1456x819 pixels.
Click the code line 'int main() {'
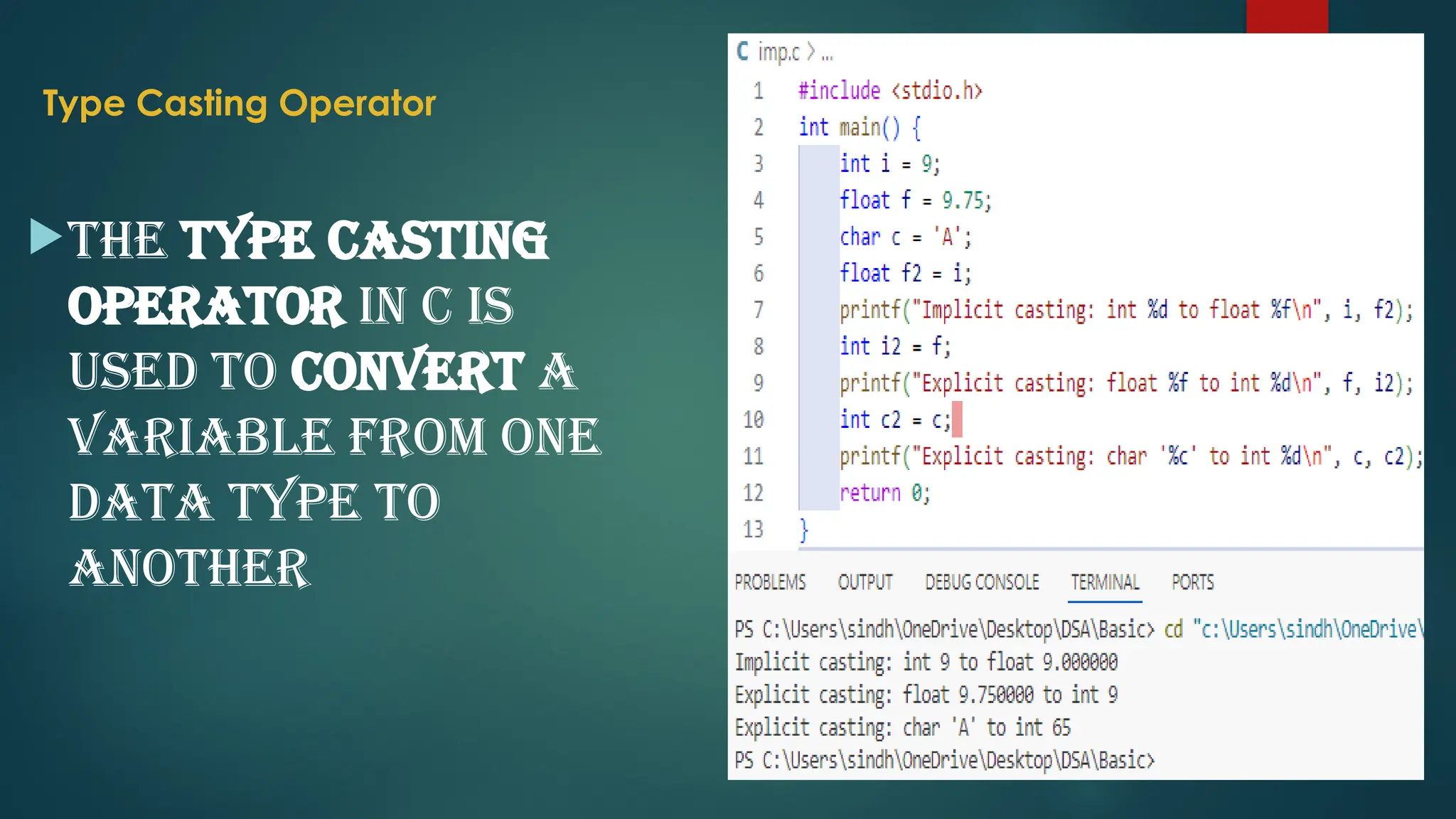pos(860,127)
